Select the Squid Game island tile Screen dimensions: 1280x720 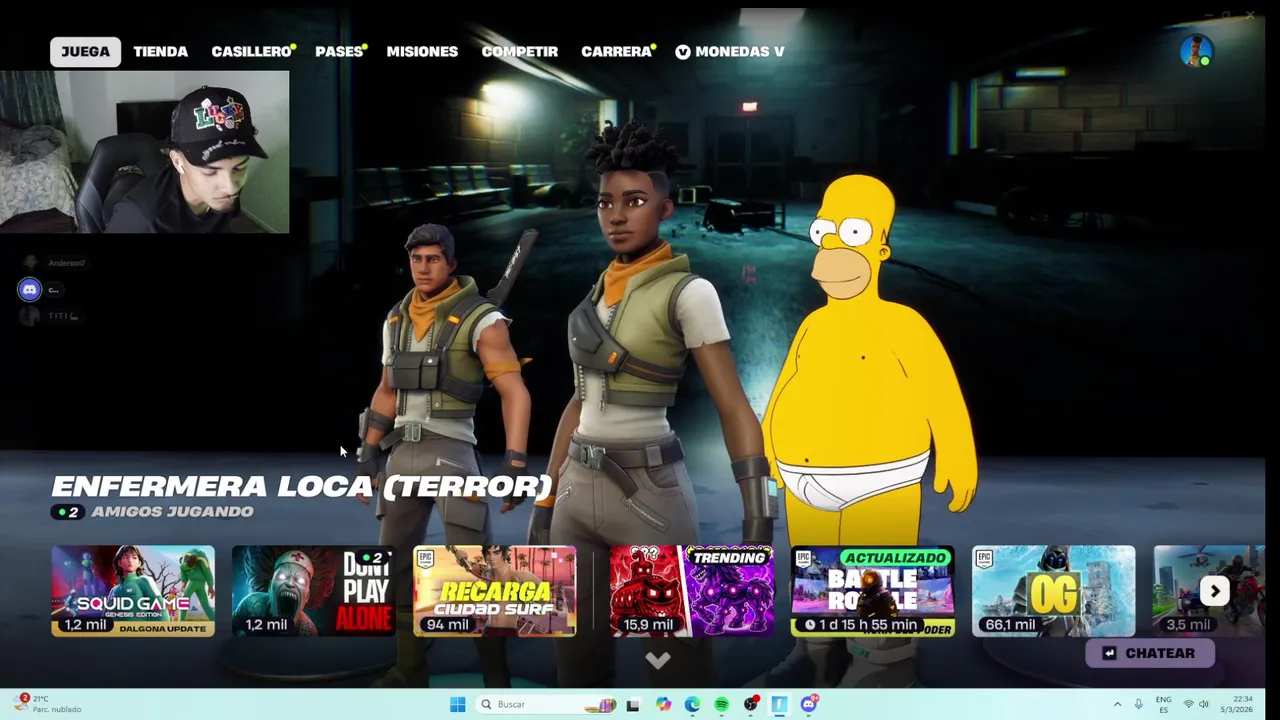tap(133, 591)
